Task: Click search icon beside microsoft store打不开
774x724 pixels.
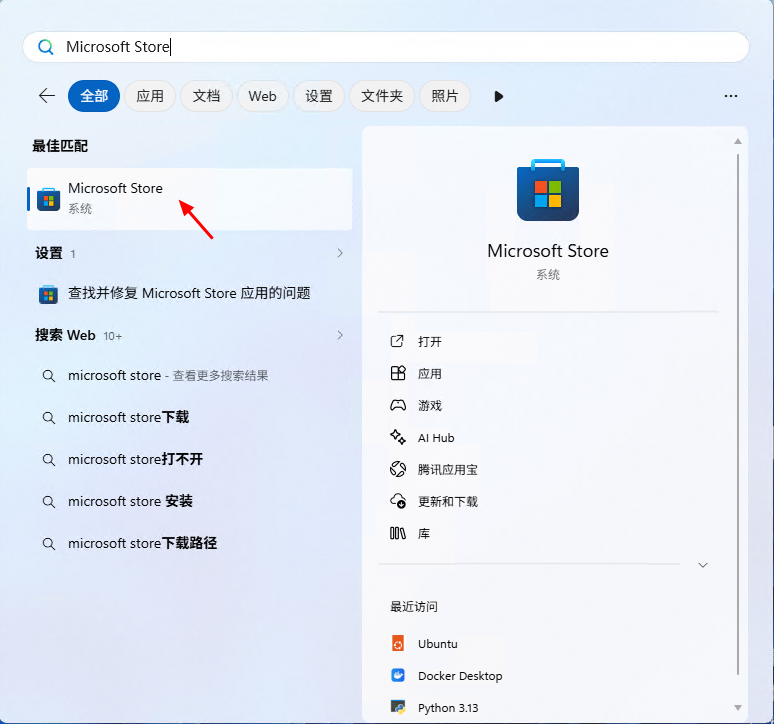Action: pos(48,460)
